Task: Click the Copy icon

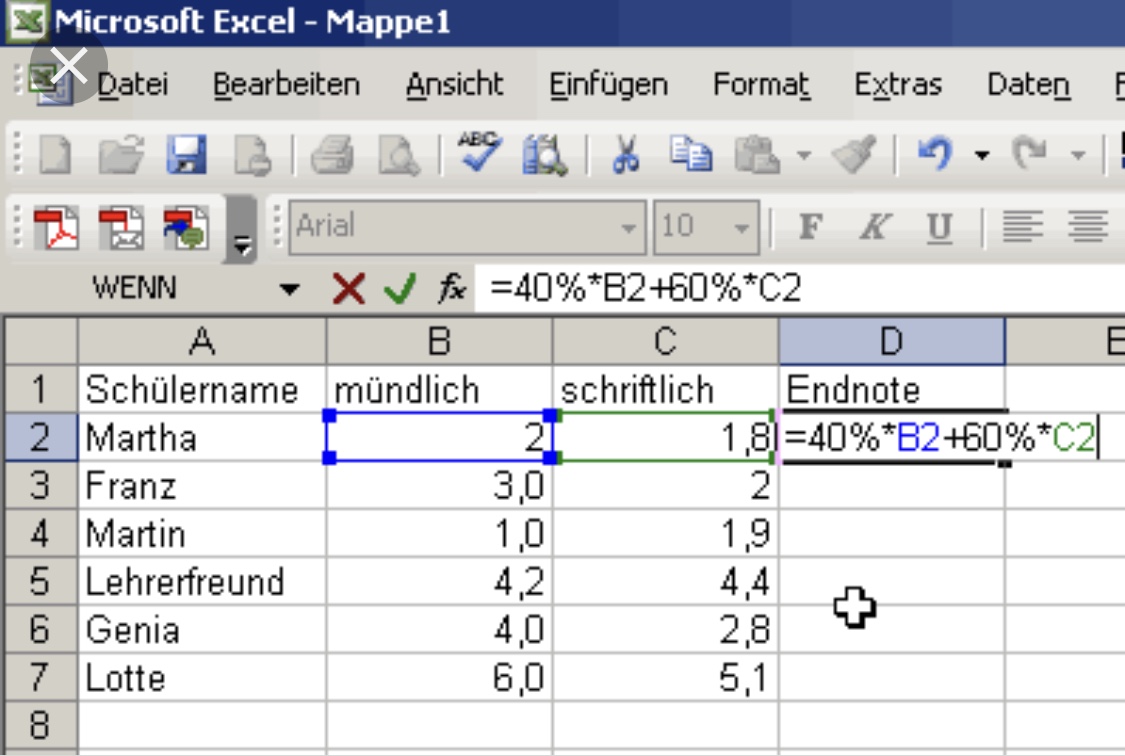Action: [692, 153]
